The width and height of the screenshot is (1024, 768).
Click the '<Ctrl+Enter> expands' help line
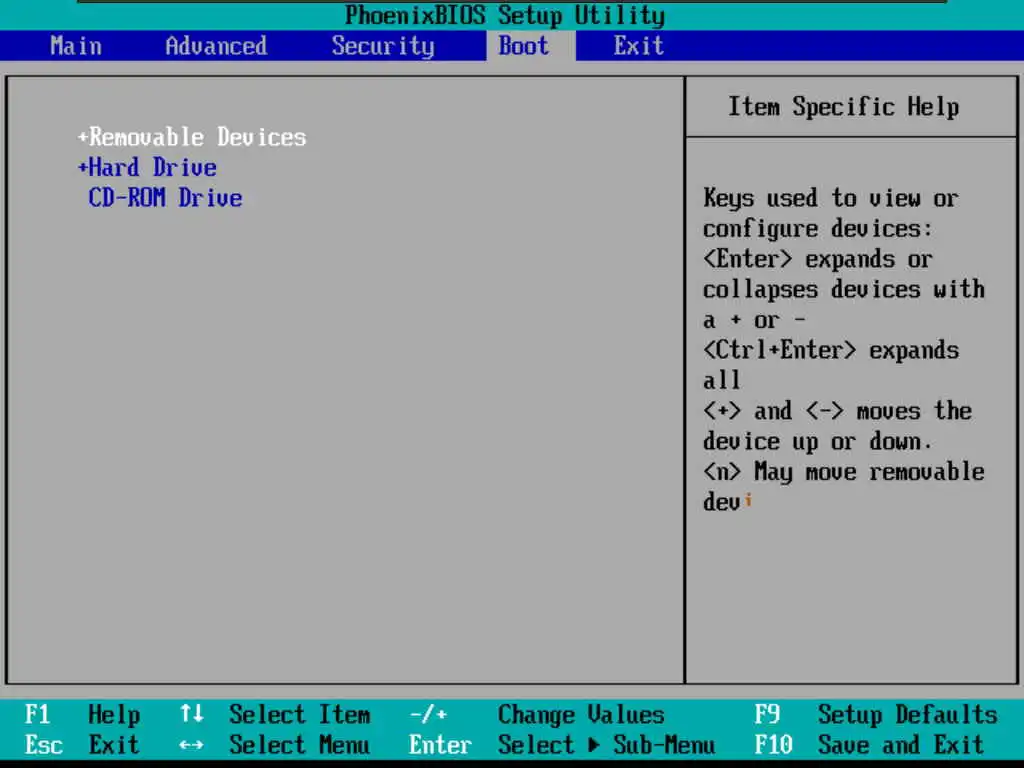click(x=831, y=350)
